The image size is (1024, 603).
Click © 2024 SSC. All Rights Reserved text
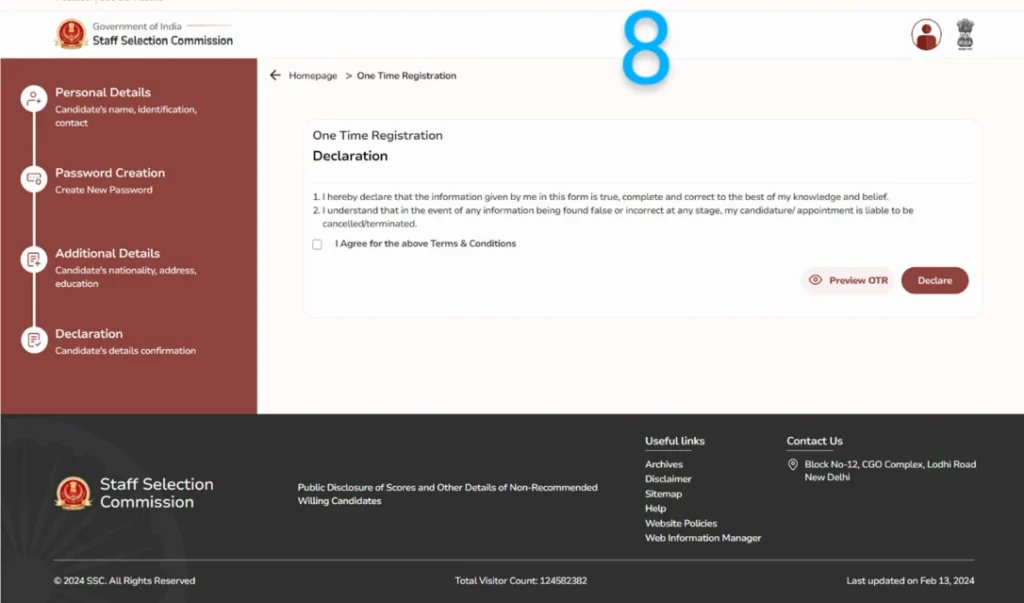[124, 581]
